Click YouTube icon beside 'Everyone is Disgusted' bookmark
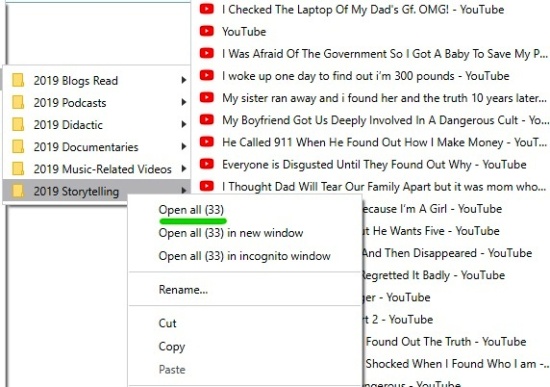The height and width of the screenshot is (387, 550). (207, 164)
